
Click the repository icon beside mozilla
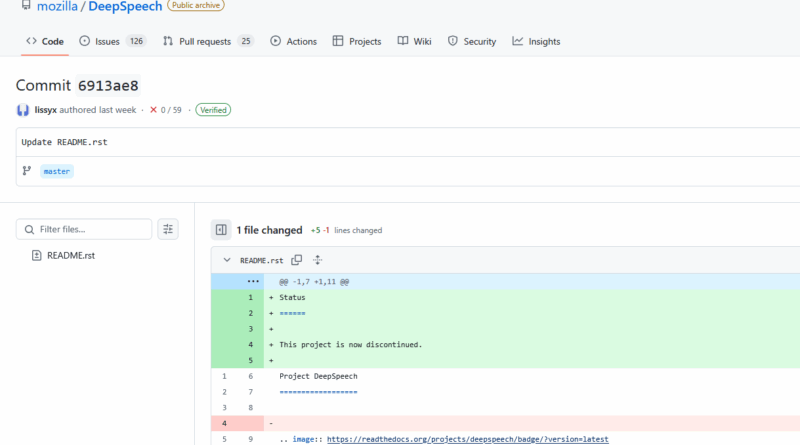click(26, 5)
